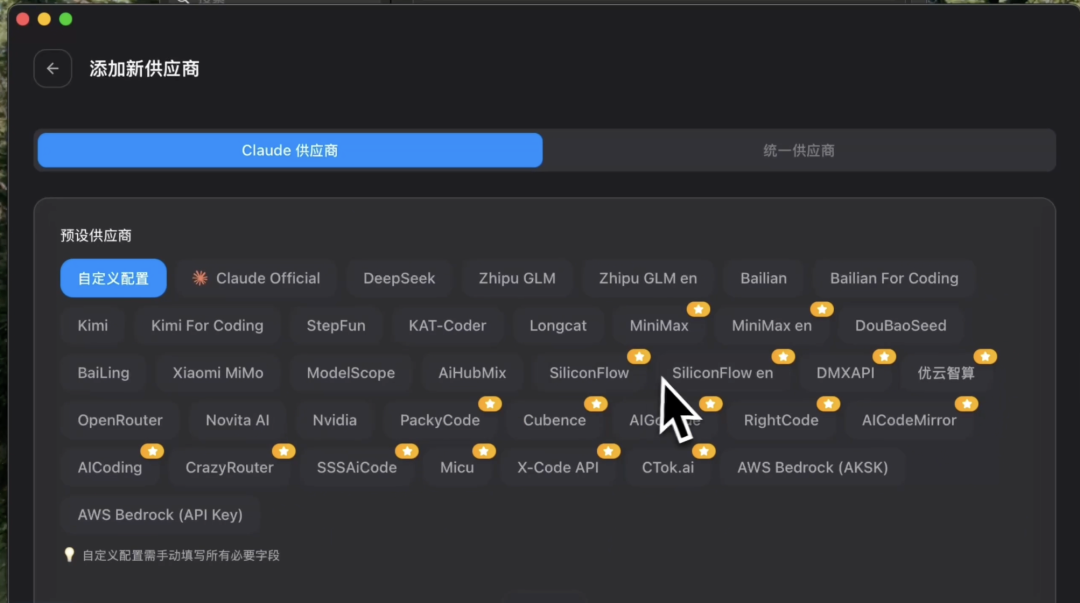Click the star badge on MiniMax
This screenshot has width=1080, height=603.
[x=698, y=309]
